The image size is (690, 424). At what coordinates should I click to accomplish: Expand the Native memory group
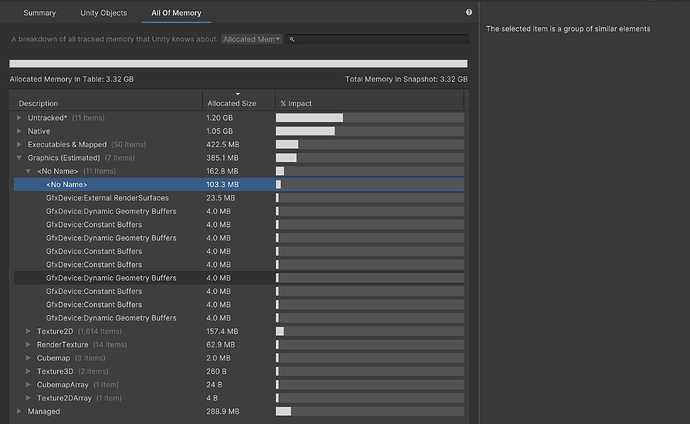pyautogui.click(x=19, y=131)
